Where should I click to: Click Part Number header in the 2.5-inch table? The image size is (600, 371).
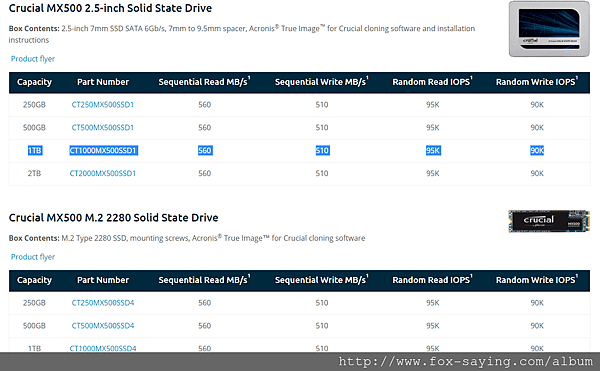click(103, 82)
